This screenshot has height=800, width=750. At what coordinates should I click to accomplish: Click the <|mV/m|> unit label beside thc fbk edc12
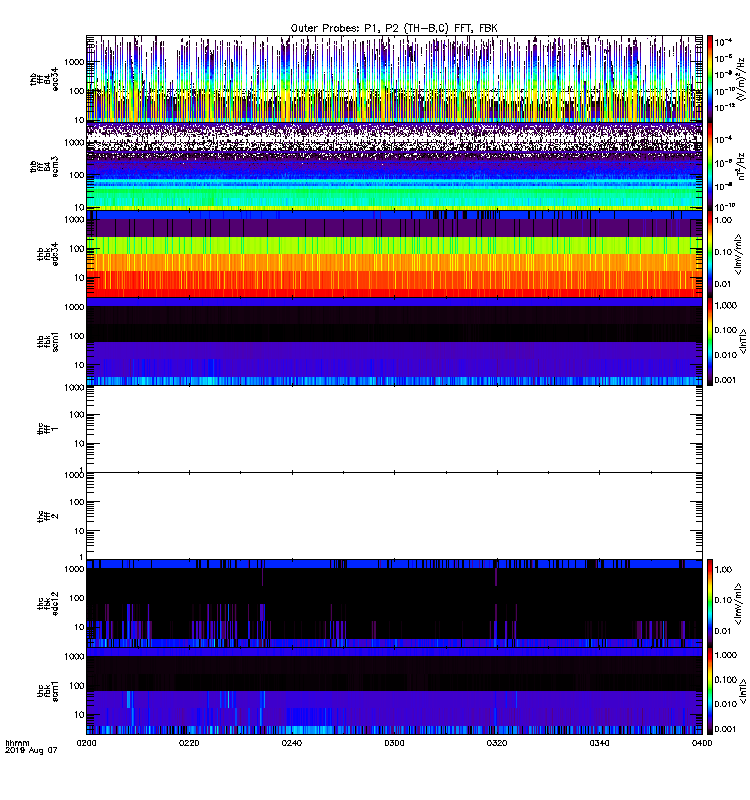pyautogui.click(x=738, y=604)
